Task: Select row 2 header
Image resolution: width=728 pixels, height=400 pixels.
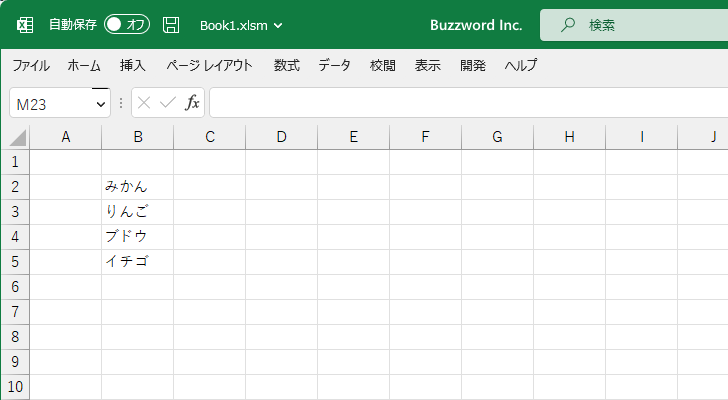Action: (x=15, y=187)
